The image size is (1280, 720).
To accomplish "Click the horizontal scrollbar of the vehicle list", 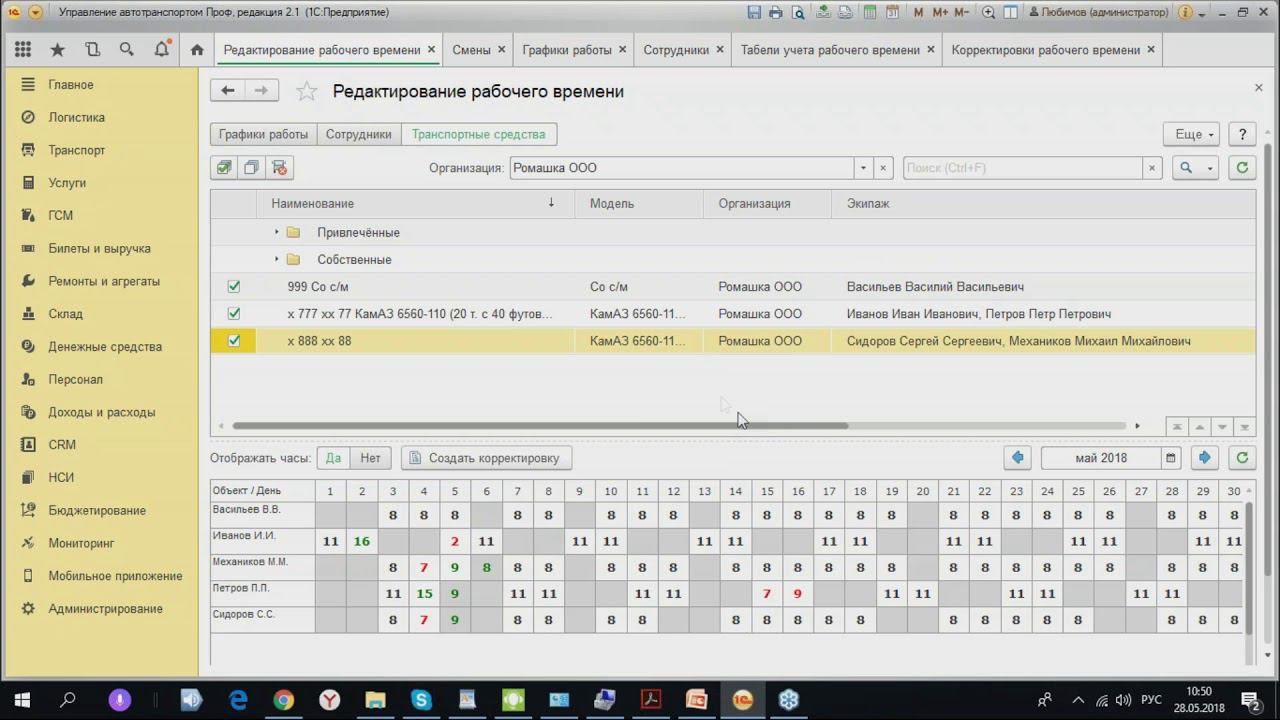I will (x=540, y=426).
